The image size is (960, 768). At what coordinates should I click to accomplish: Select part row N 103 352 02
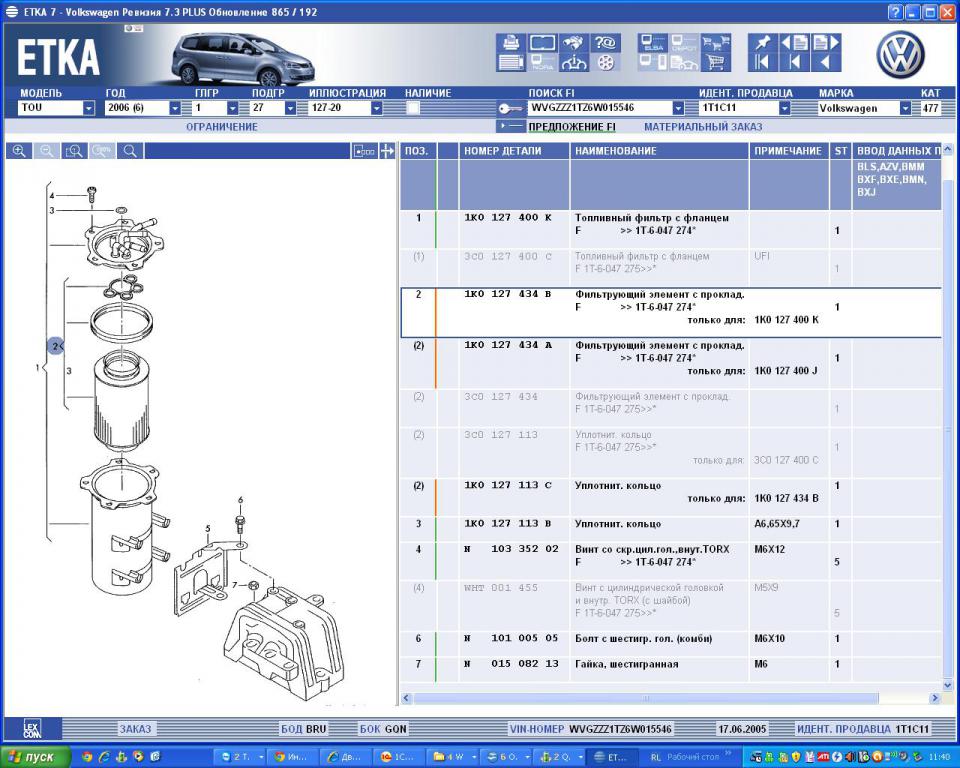(x=671, y=561)
